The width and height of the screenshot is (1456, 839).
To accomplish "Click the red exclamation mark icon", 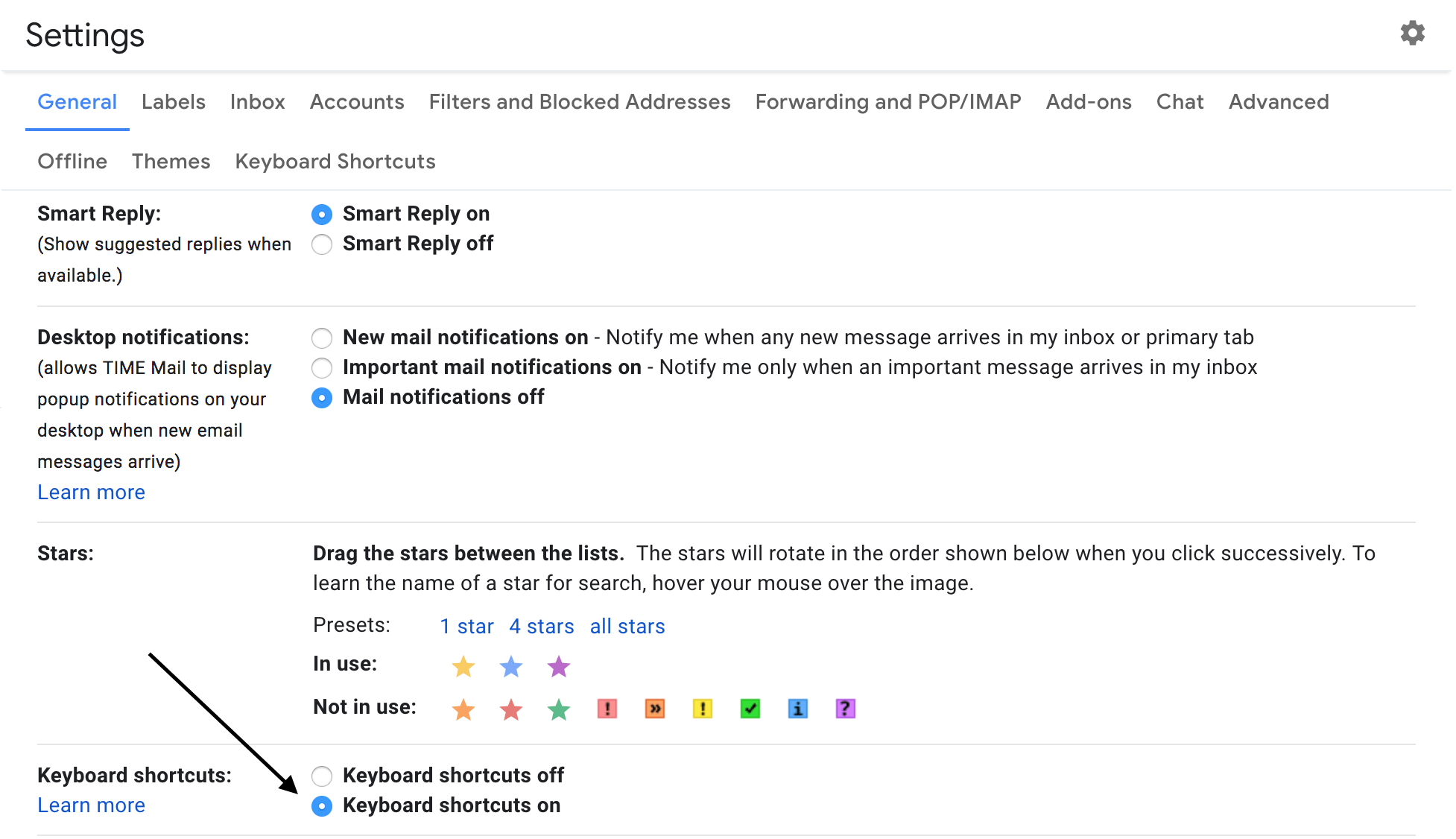I will point(607,709).
